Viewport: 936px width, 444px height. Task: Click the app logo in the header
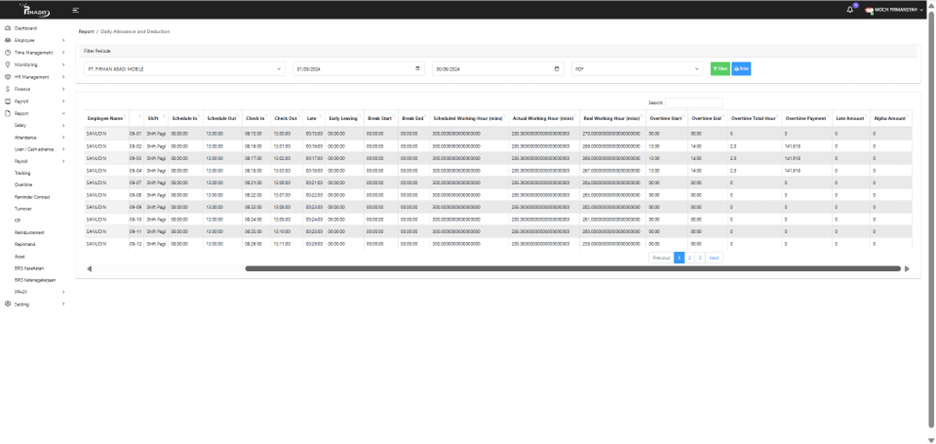coord(34,10)
